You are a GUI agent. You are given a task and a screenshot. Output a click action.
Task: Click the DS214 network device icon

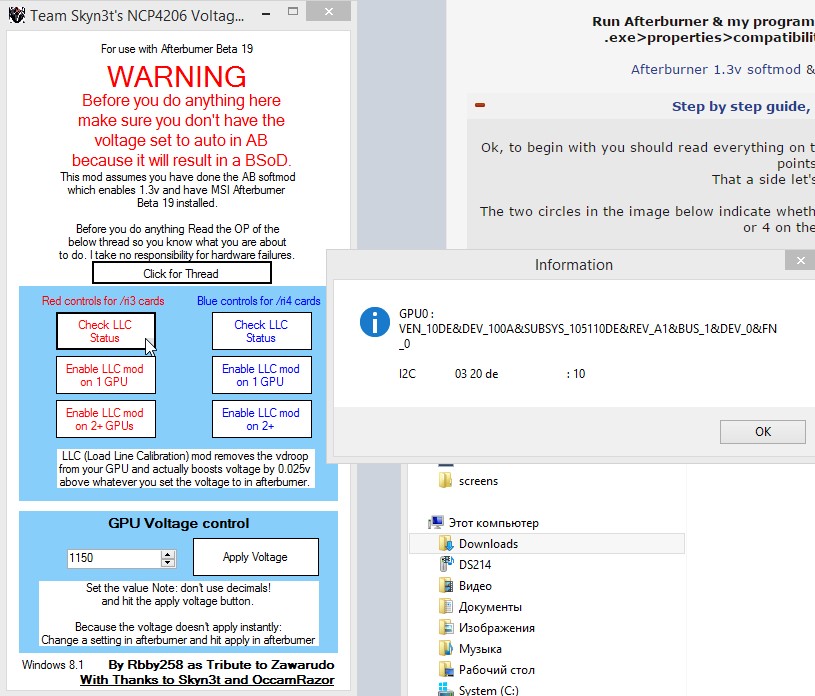click(446, 564)
